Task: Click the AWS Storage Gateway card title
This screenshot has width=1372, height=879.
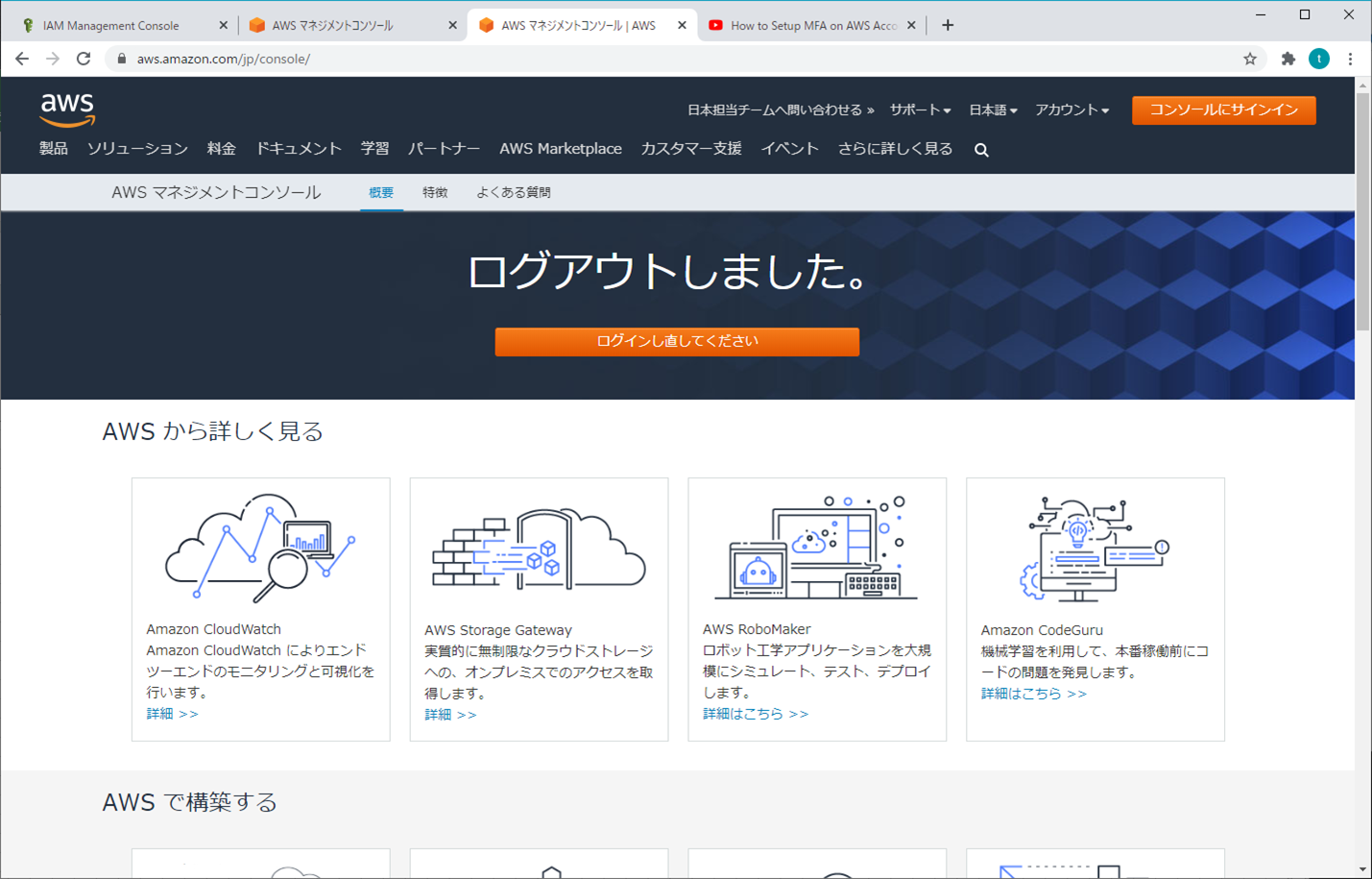Action: point(498,630)
